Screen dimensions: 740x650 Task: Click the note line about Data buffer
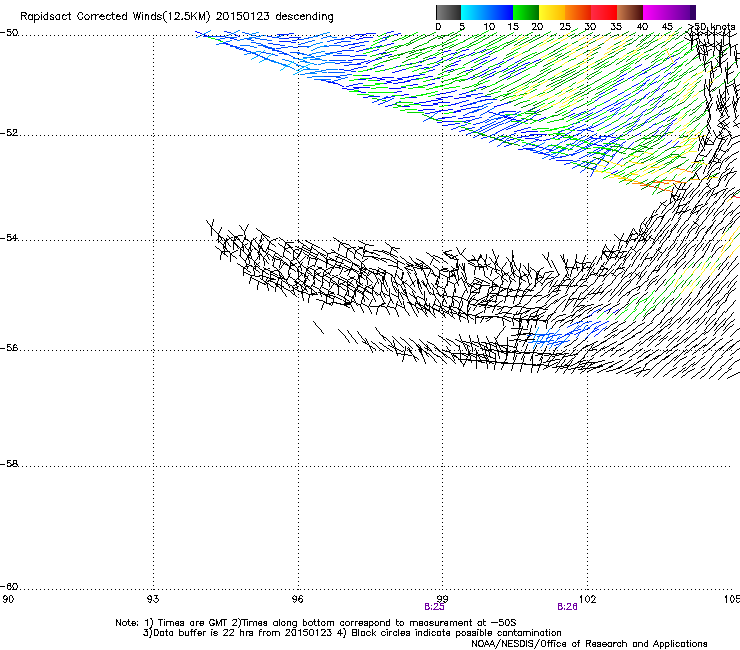(352, 633)
